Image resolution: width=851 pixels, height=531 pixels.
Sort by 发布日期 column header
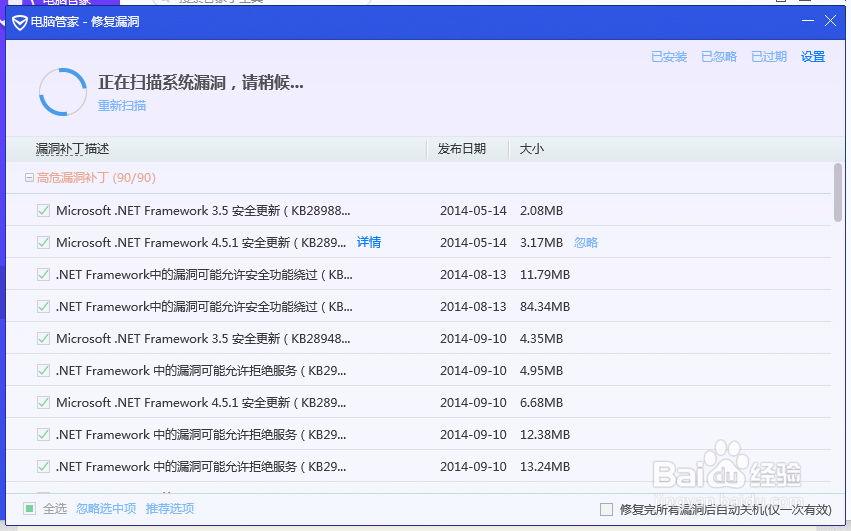[x=461, y=149]
